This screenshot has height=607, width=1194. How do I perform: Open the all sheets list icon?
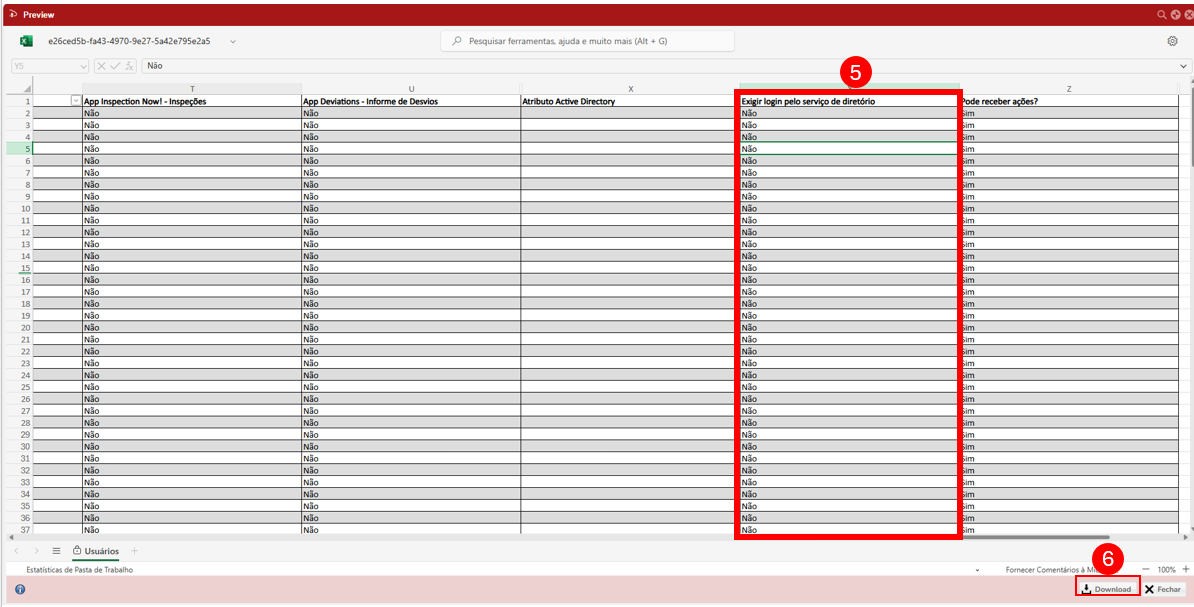[x=57, y=551]
